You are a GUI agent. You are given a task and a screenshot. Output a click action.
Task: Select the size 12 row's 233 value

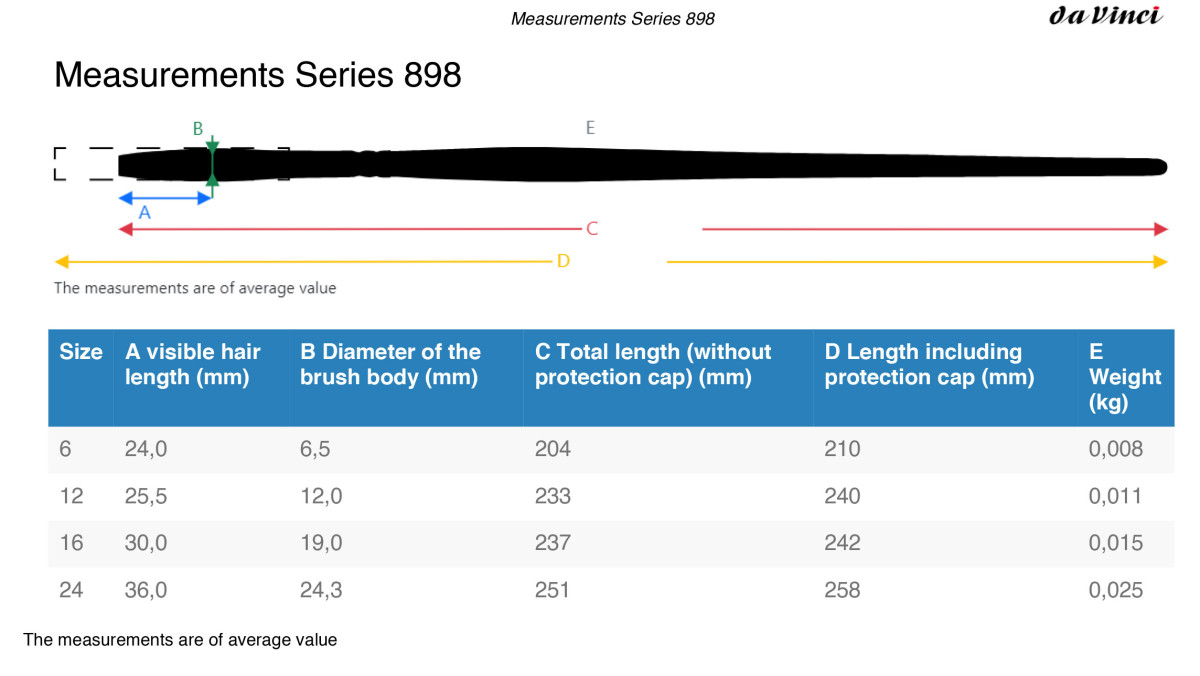[x=553, y=496]
